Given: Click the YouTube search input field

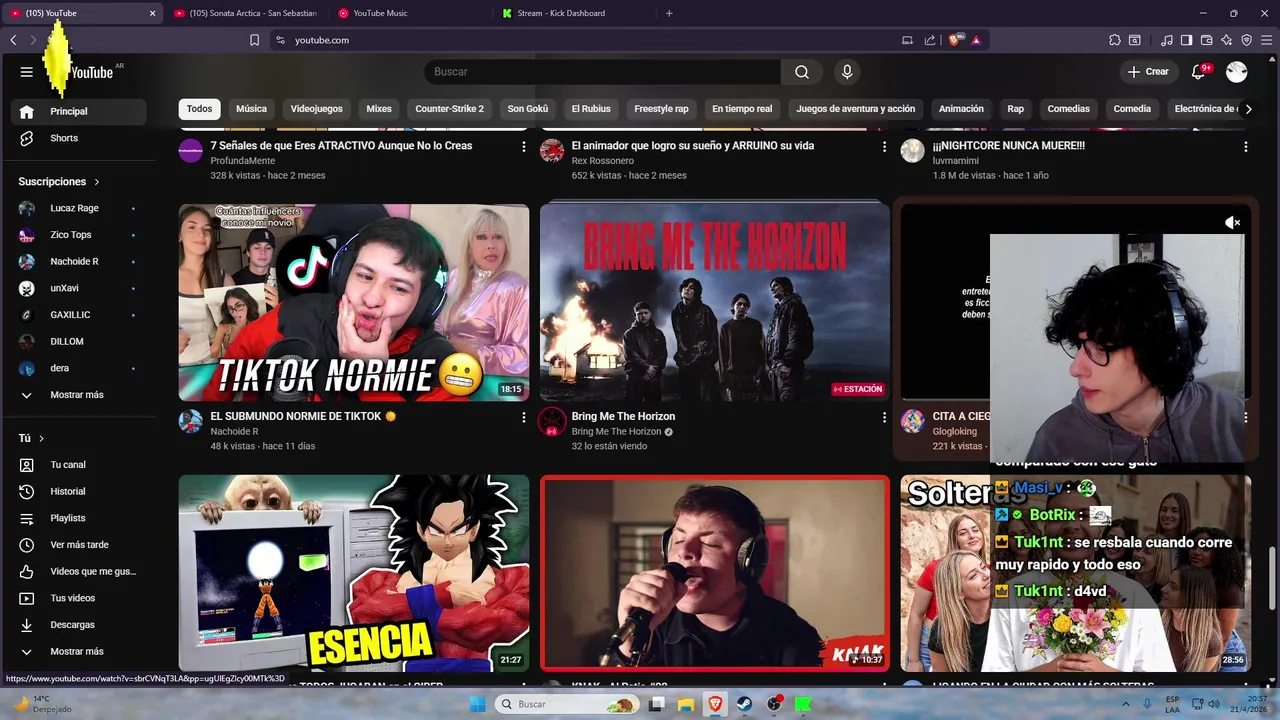Looking at the screenshot, I should [x=603, y=72].
